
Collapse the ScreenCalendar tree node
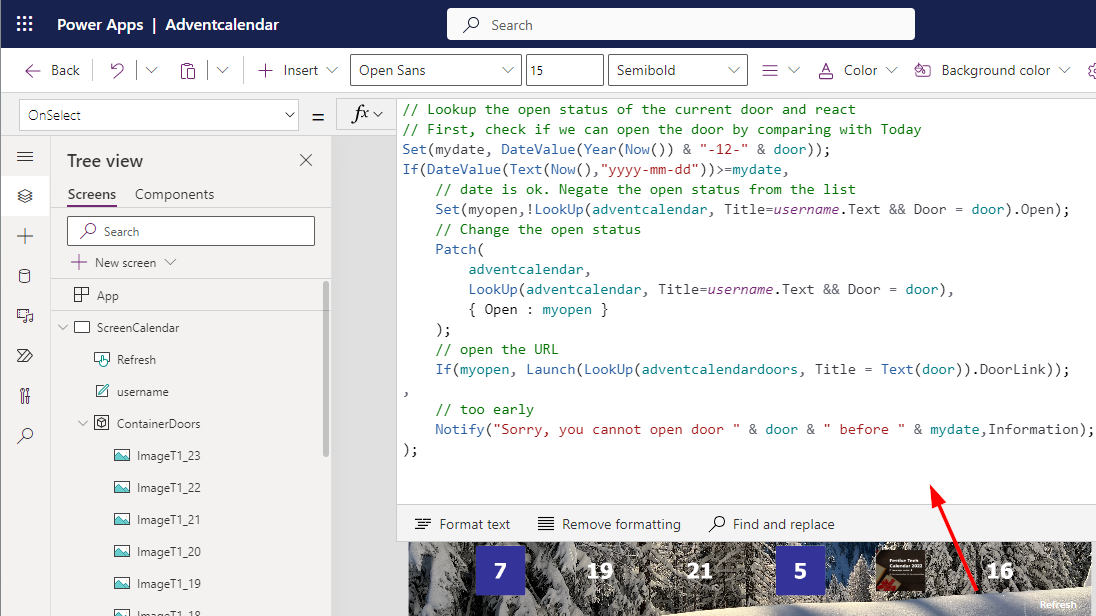[64, 328]
